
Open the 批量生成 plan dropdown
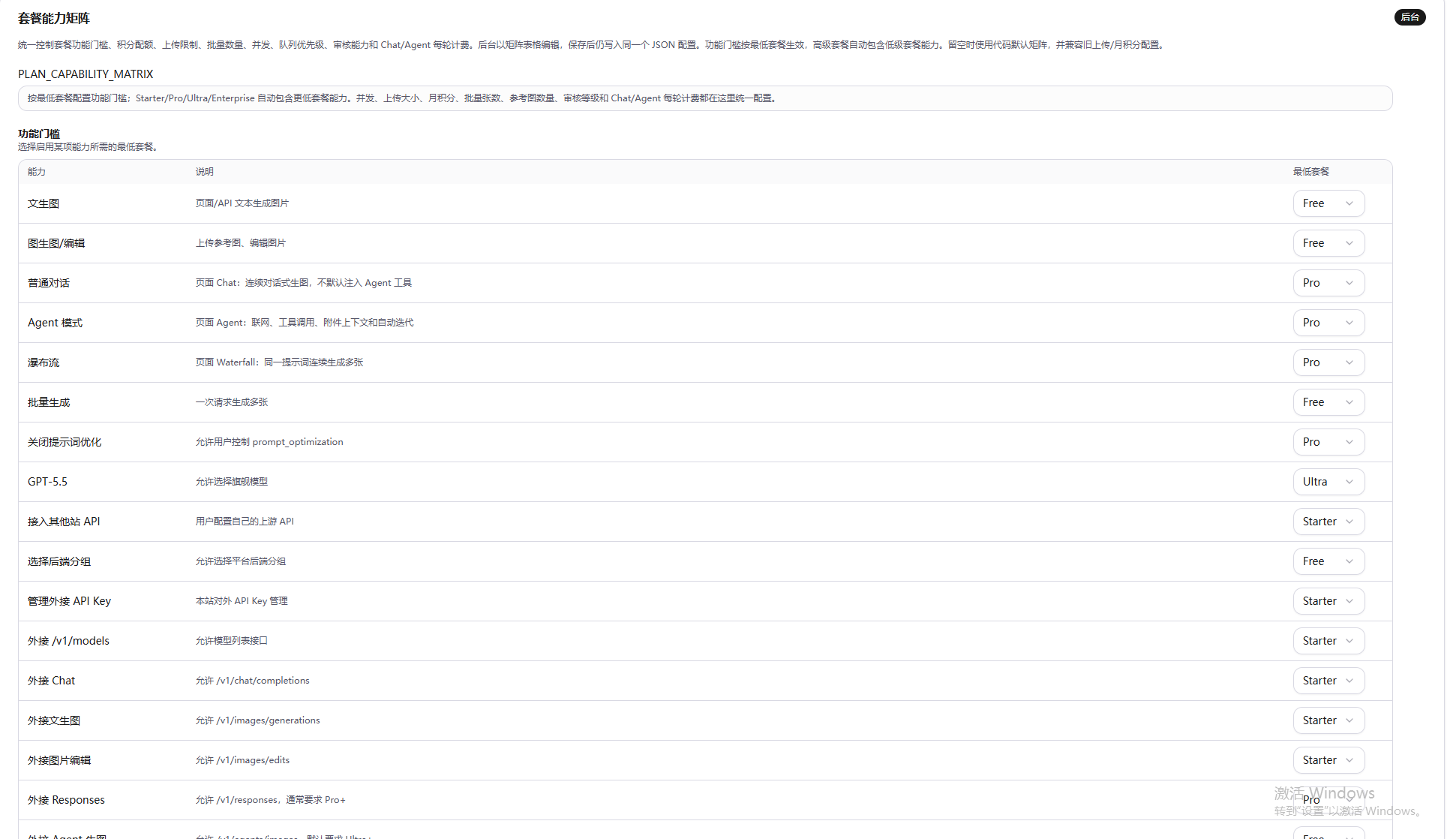(x=1328, y=402)
